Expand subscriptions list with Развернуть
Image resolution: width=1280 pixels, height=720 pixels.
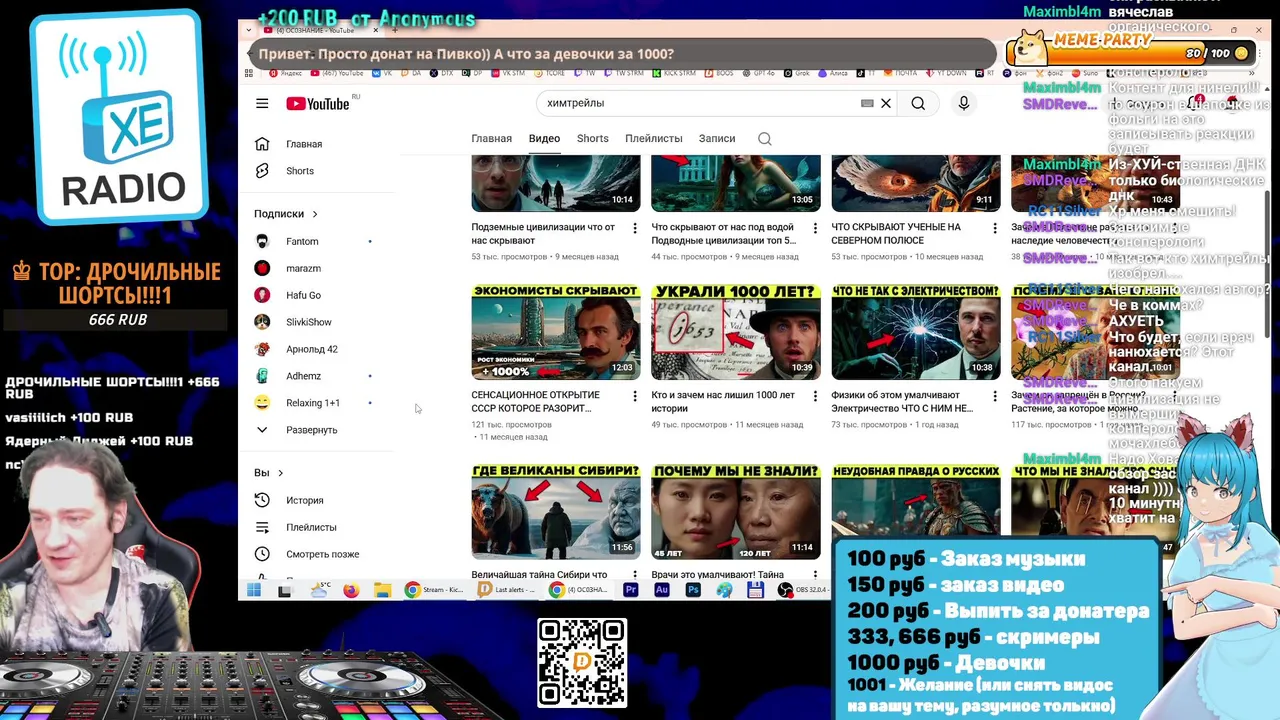[x=311, y=430]
